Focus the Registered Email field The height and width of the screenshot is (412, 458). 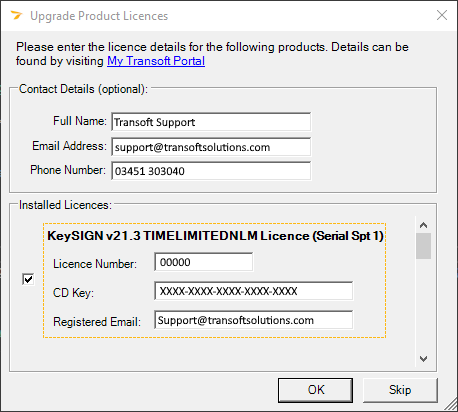tap(253, 320)
